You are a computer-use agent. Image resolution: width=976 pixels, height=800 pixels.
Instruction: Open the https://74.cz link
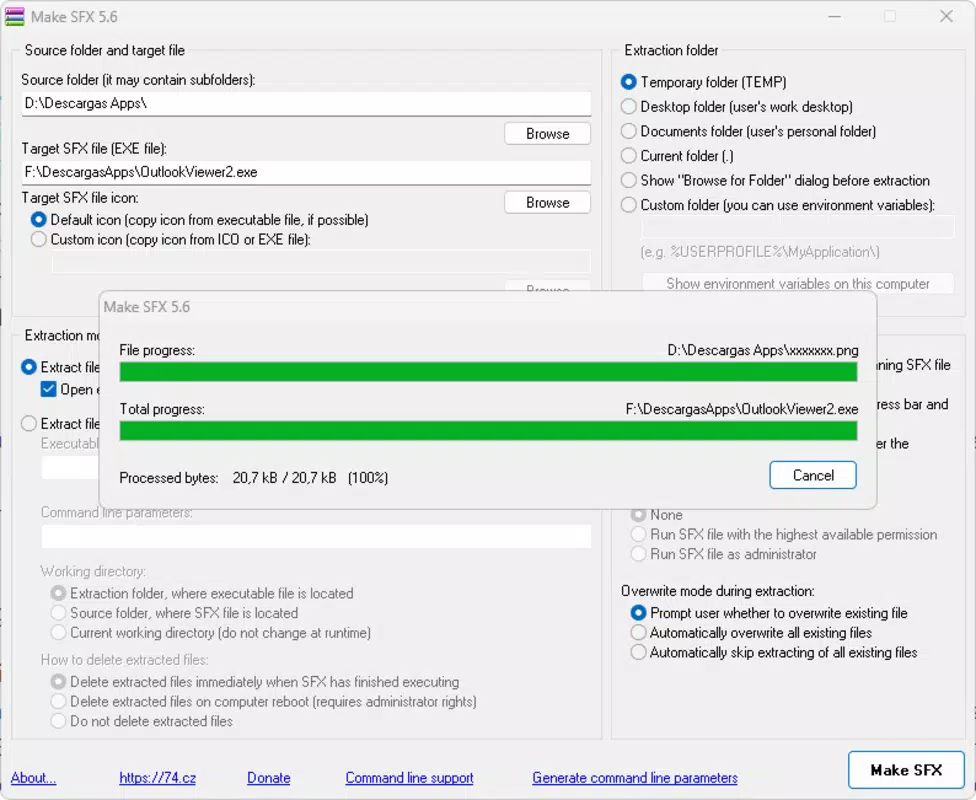157,778
